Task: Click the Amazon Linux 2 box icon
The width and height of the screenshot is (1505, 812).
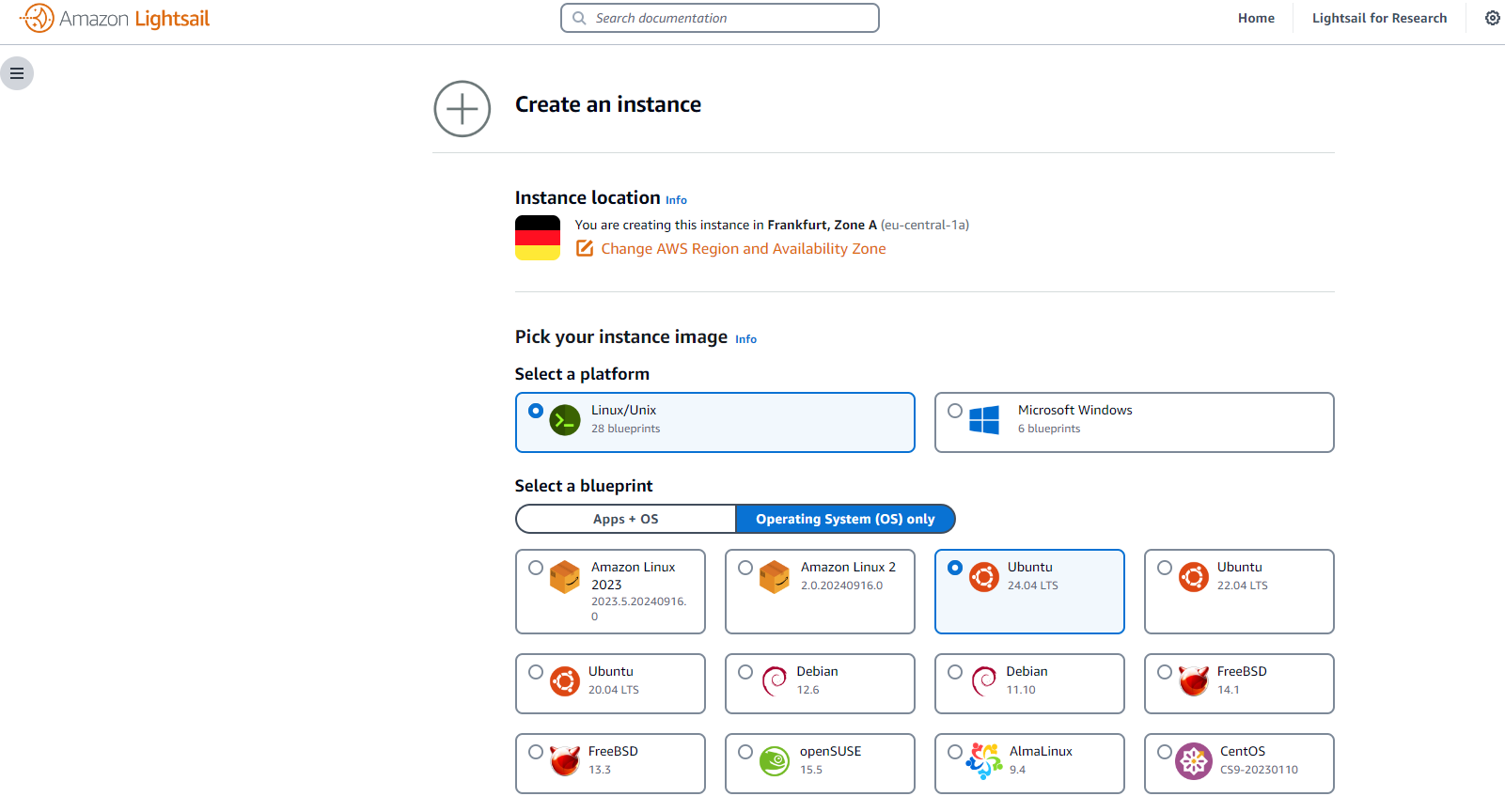Action: click(775, 577)
